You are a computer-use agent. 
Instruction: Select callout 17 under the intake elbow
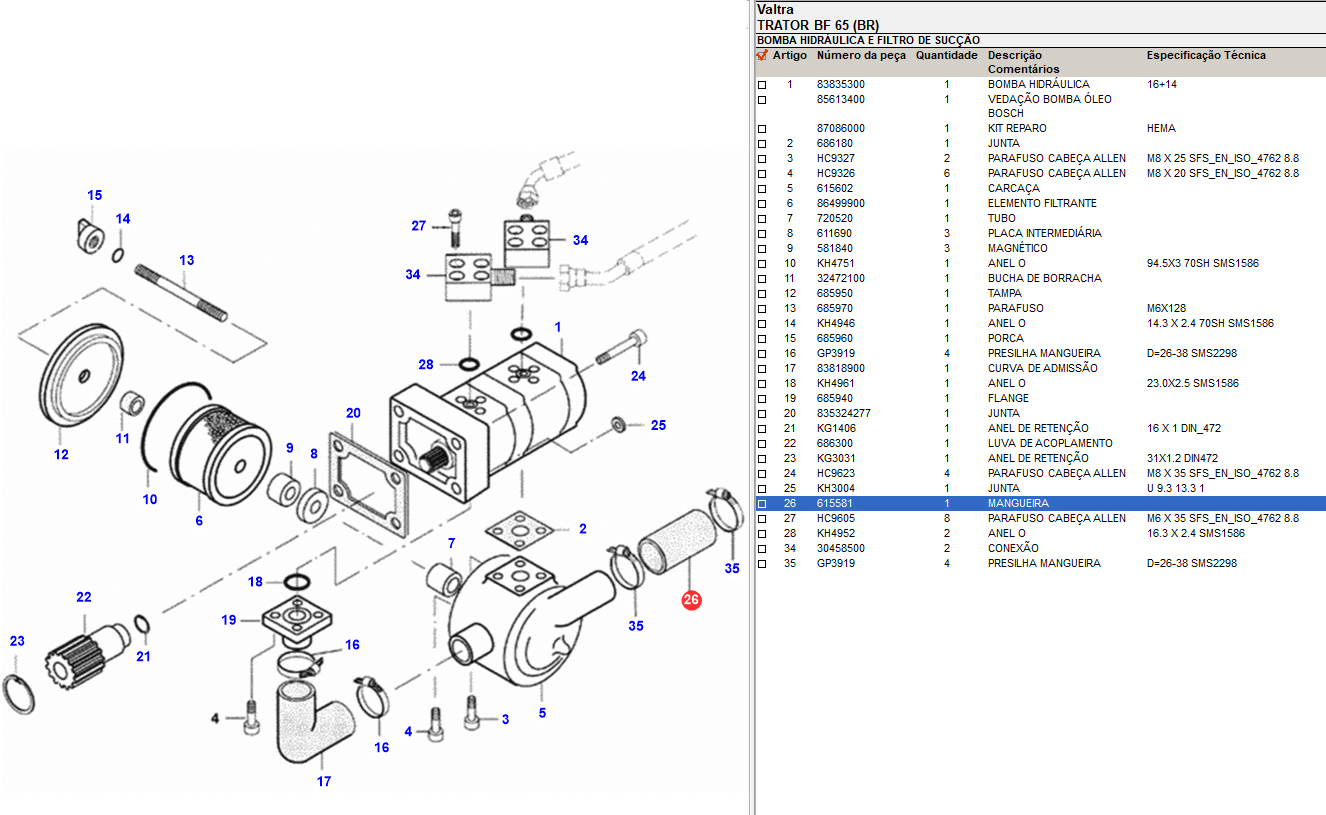coord(324,781)
